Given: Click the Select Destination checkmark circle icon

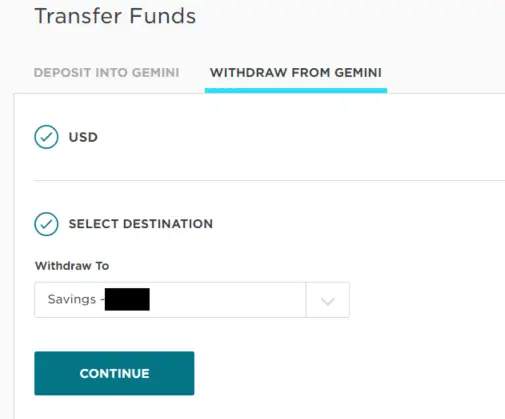Looking at the screenshot, I should coord(46,224).
